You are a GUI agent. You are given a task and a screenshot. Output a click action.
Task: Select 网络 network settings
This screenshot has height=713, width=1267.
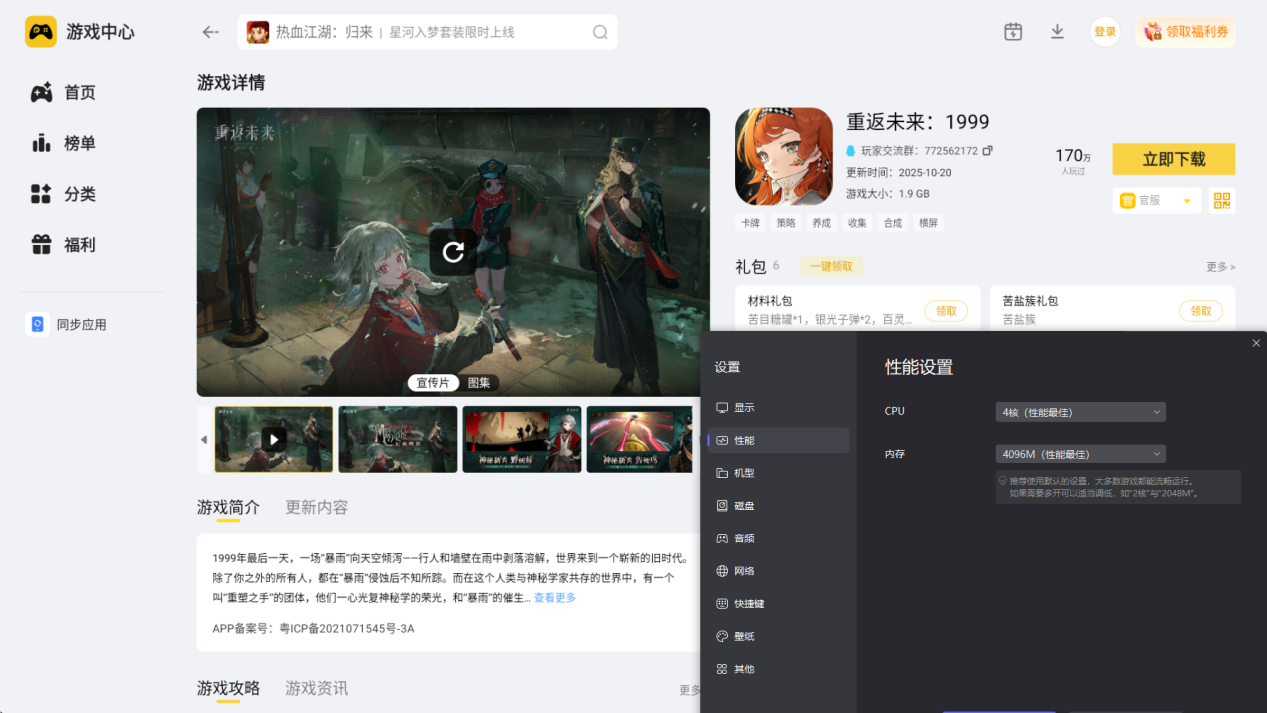tap(744, 571)
